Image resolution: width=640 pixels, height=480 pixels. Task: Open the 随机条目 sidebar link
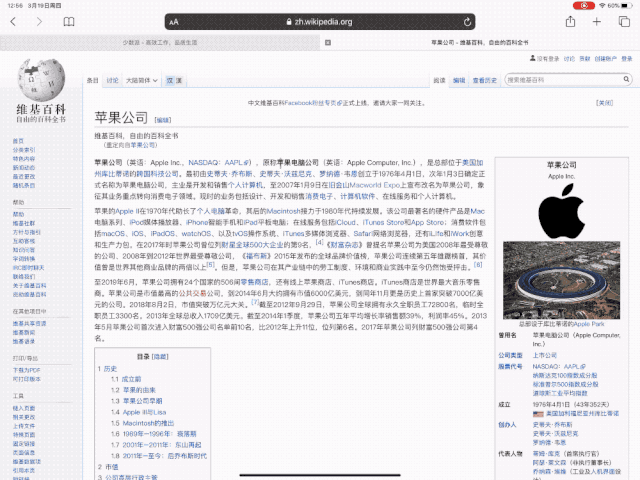(x=24, y=185)
